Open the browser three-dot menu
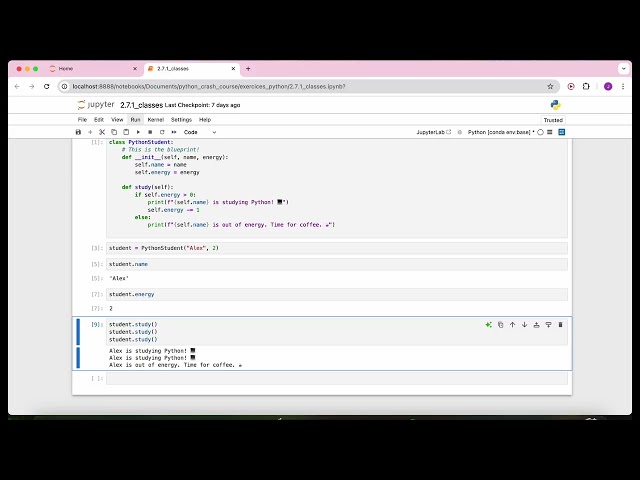 (623, 87)
